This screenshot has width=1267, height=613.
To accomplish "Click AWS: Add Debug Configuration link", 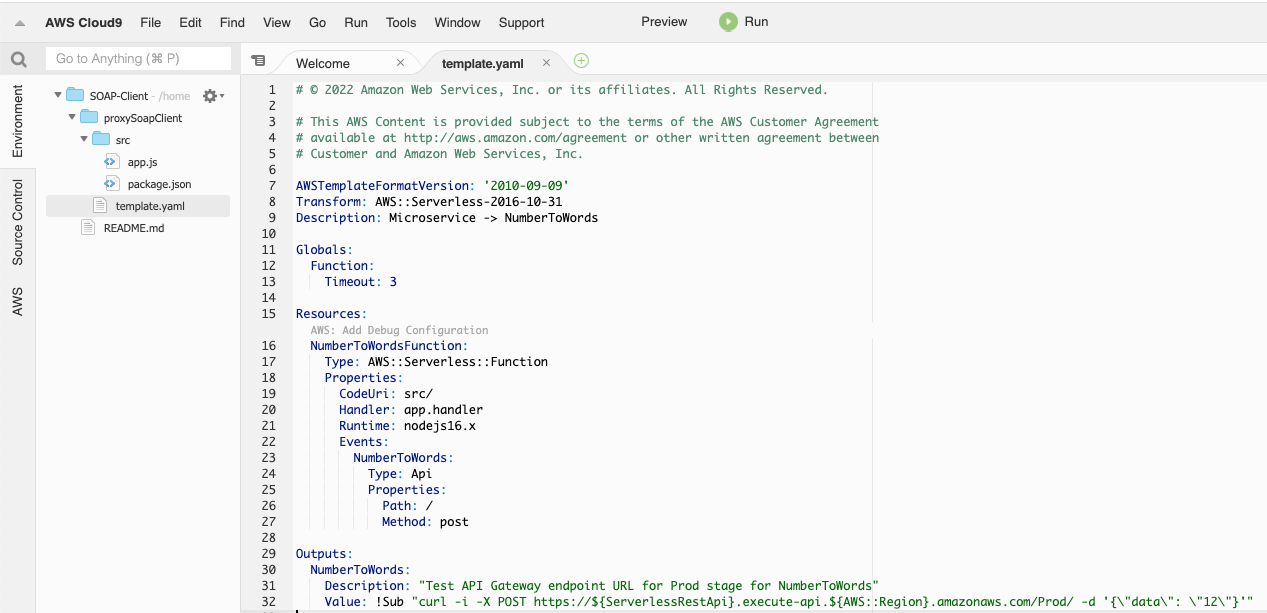I will click(x=399, y=330).
